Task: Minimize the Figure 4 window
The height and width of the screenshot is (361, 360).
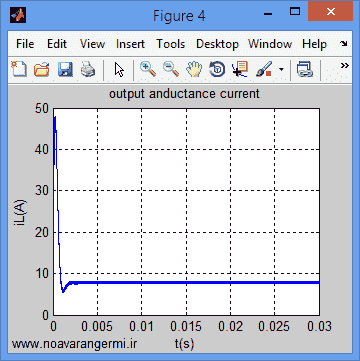Action: (x=267, y=13)
